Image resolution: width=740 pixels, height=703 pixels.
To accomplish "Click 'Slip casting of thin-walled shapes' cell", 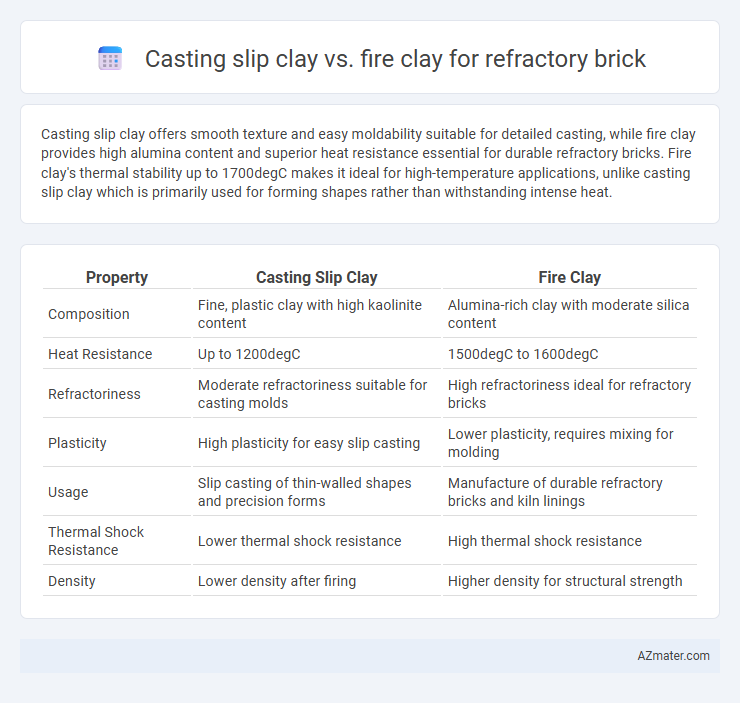I will [x=316, y=492].
